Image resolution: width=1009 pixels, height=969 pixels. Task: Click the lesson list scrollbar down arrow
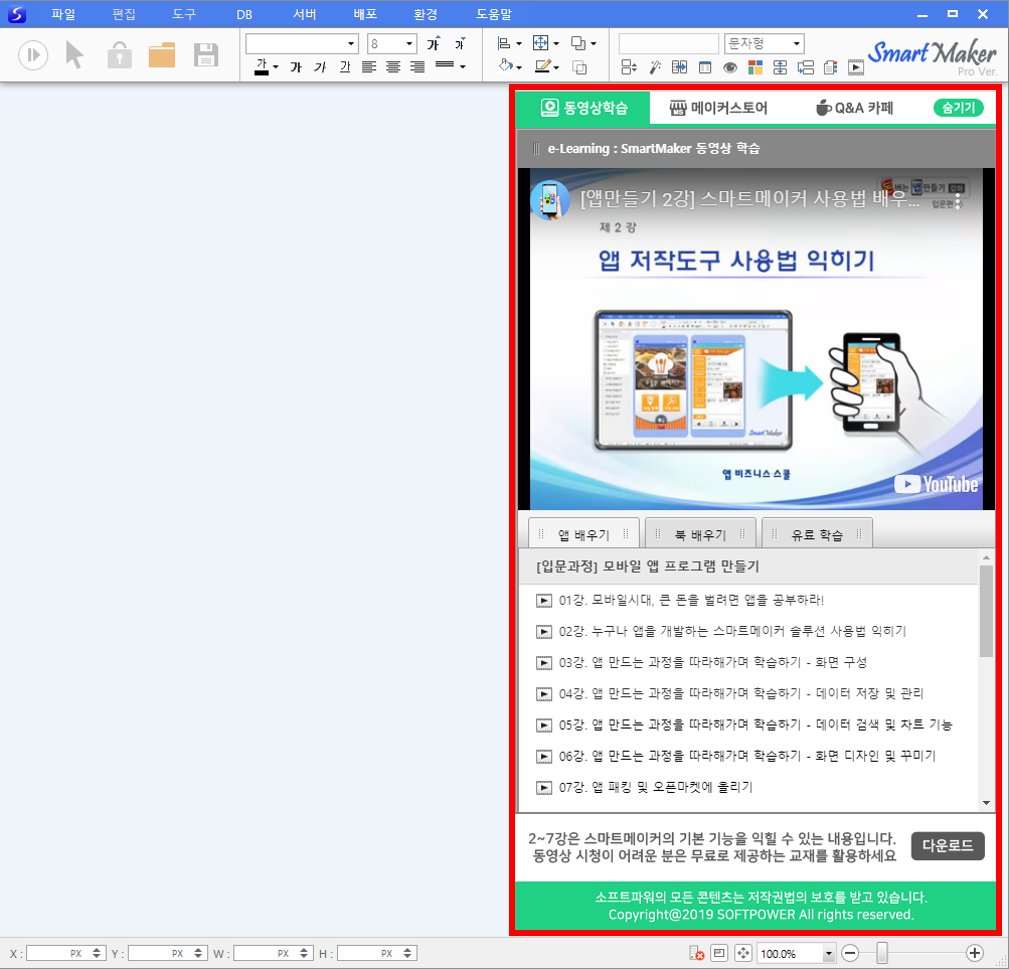tap(986, 802)
